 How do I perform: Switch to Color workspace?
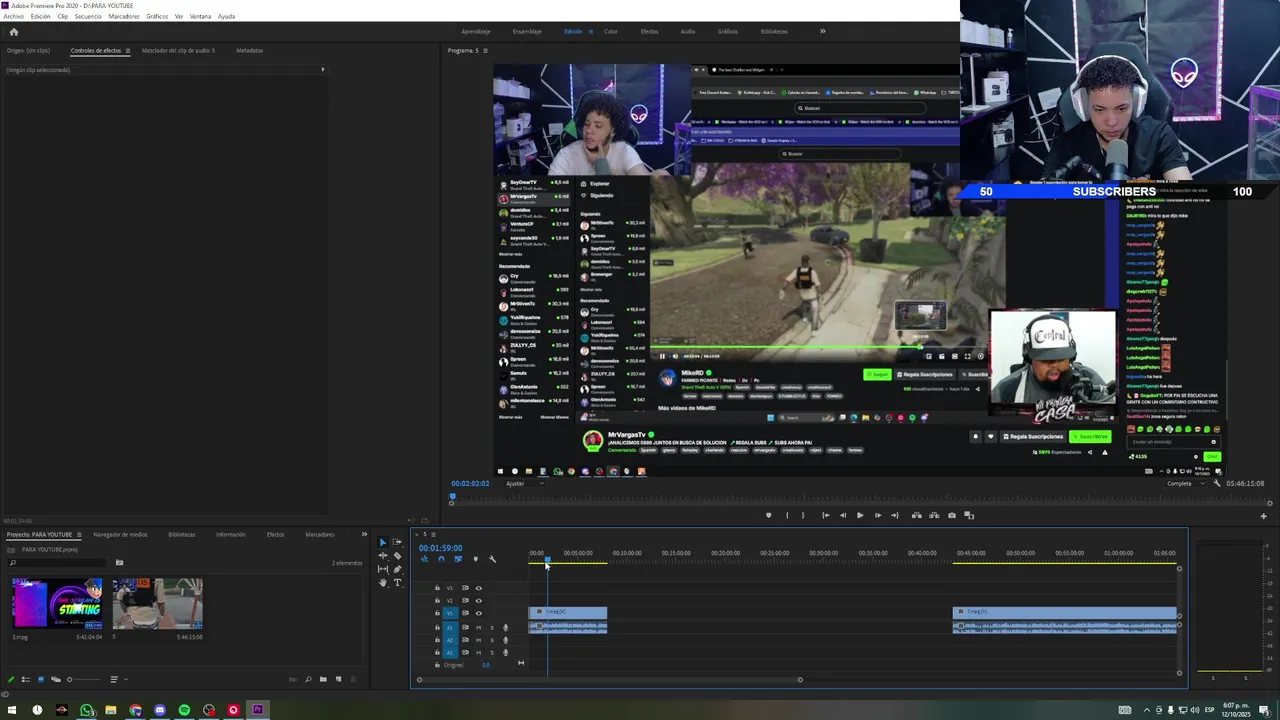pos(610,31)
